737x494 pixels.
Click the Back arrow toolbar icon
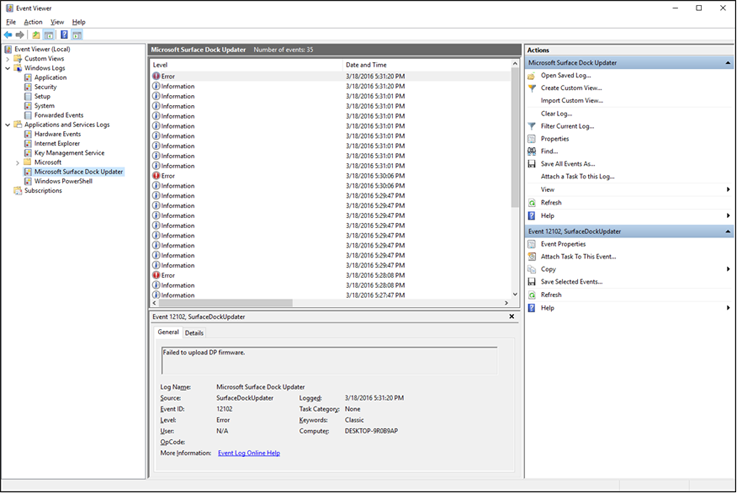(8, 35)
